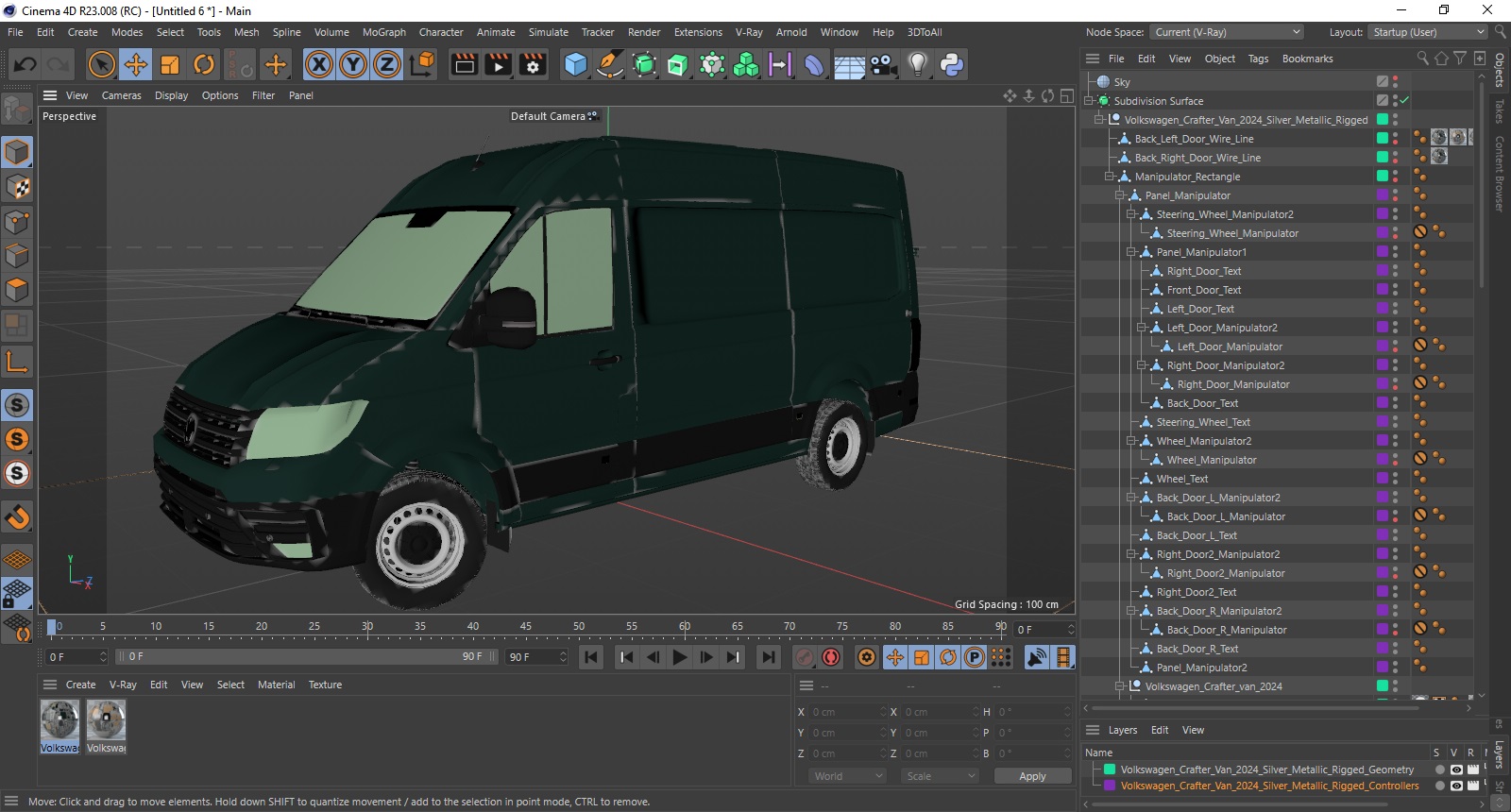Go to end of animation

(x=769, y=657)
